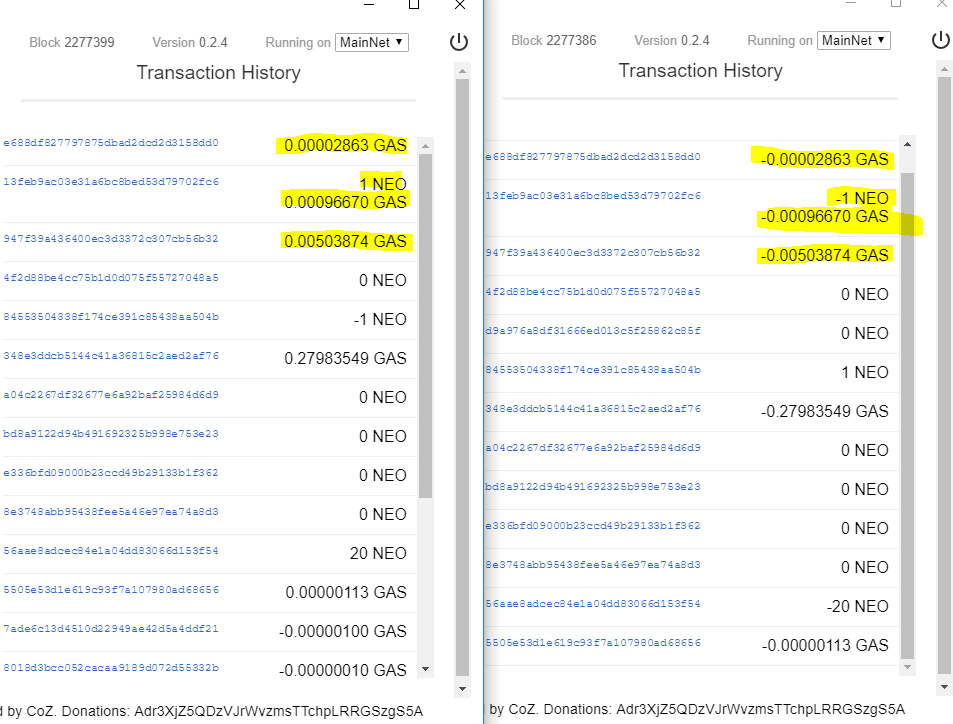Click the scrollbar up arrow in right transaction list
The height and width of the screenshot is (724, 953).
click(x=907, y=145)
